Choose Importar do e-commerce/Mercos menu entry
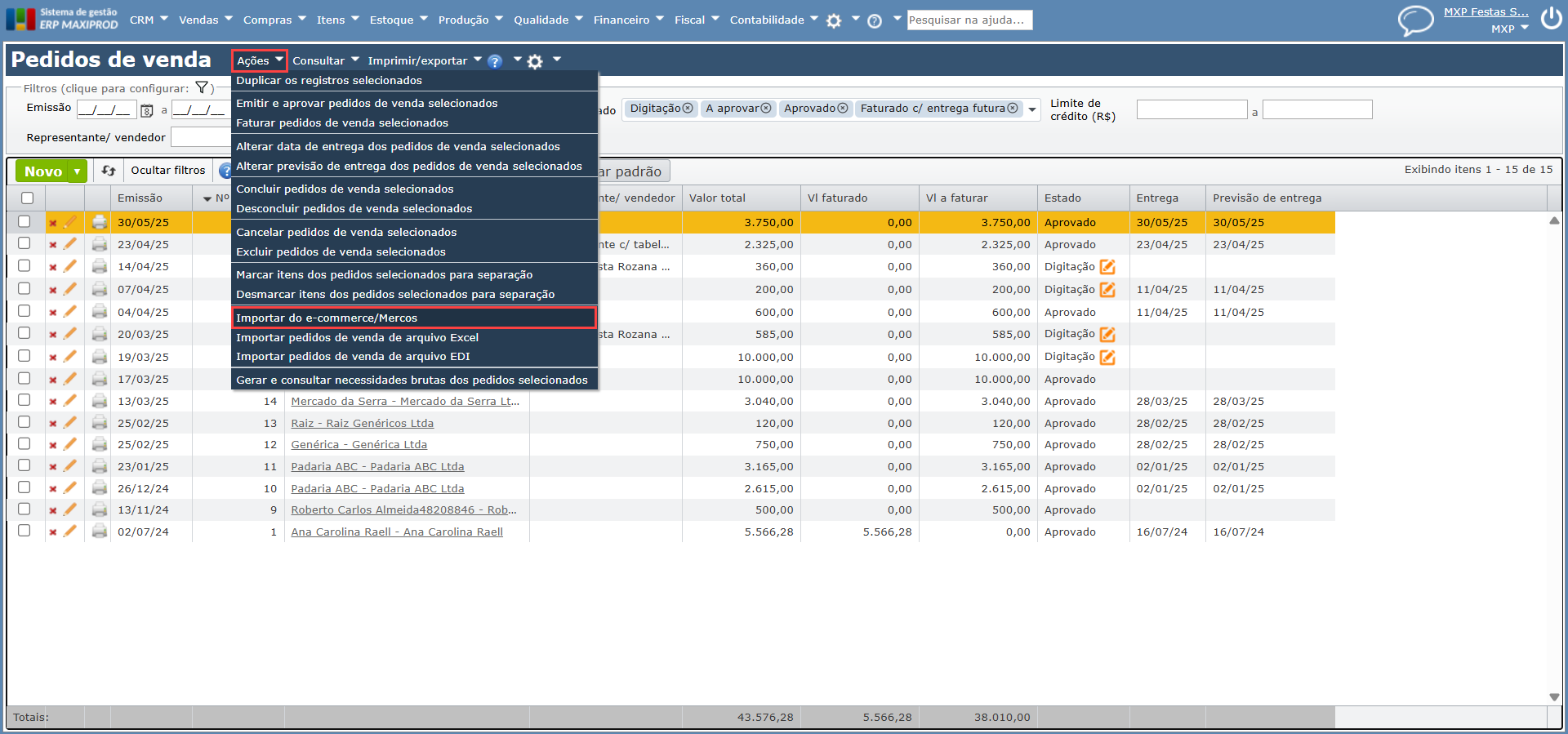 point(327,318)
